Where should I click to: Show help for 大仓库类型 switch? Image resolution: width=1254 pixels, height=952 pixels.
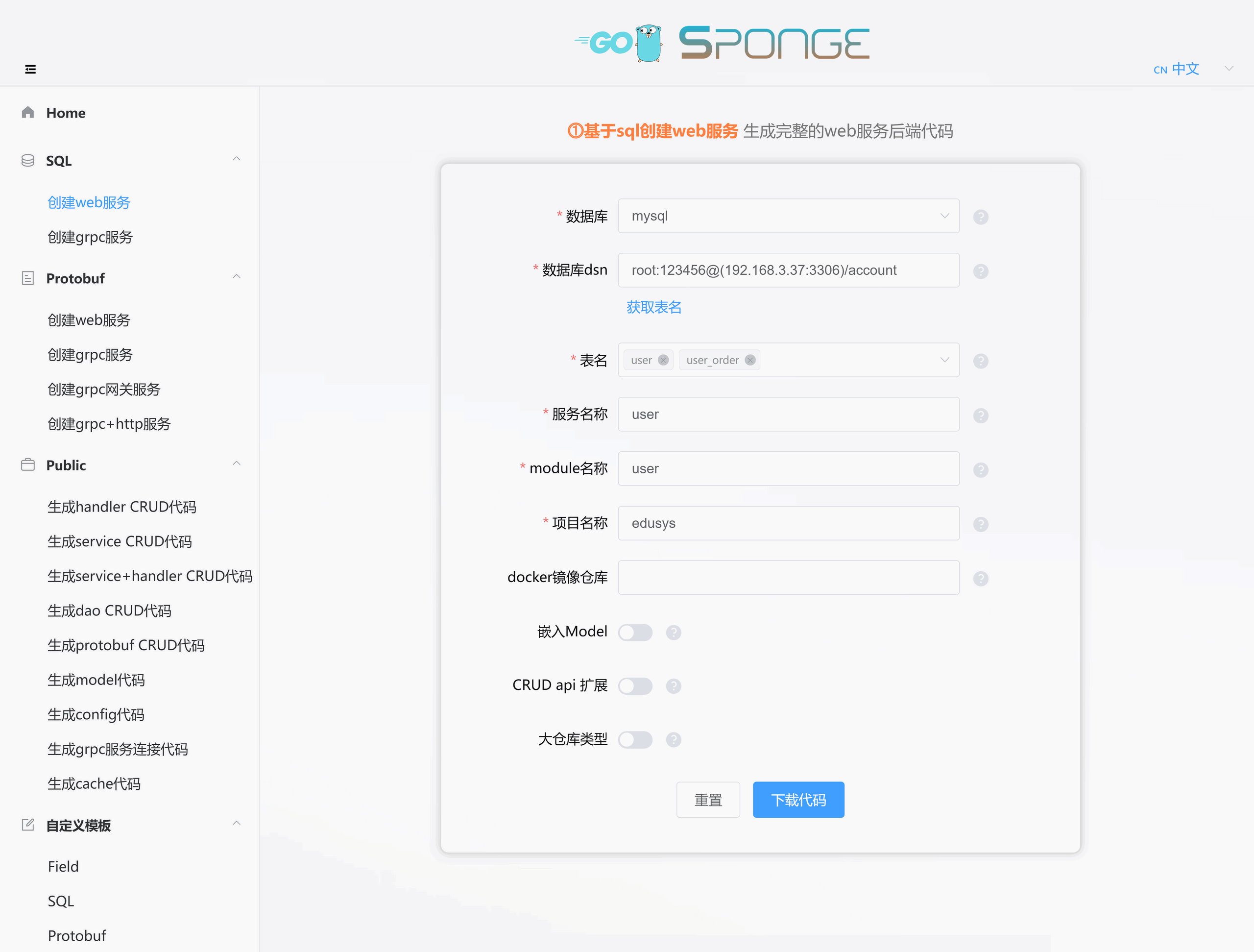click(674, 739)
